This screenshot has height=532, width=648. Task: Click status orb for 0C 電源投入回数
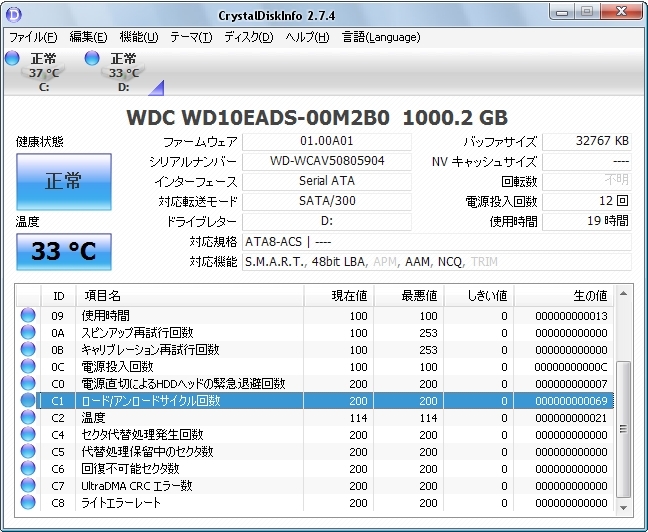[x=28, y=367]
